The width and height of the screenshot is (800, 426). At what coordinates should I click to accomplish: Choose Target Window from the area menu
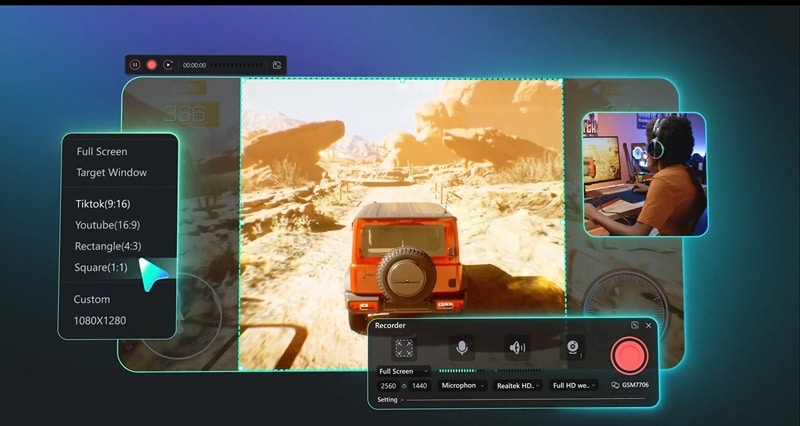[x=112, y=172]
